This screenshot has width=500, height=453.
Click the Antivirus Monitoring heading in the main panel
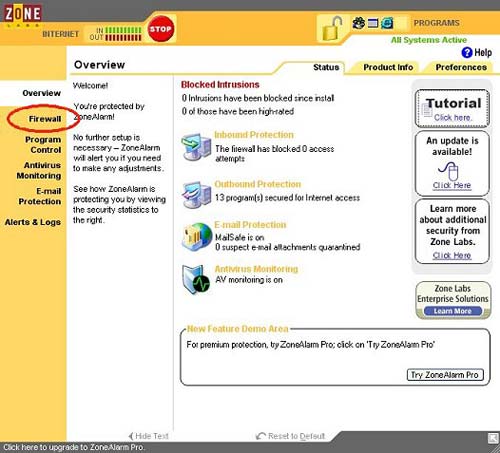[256, 269]
